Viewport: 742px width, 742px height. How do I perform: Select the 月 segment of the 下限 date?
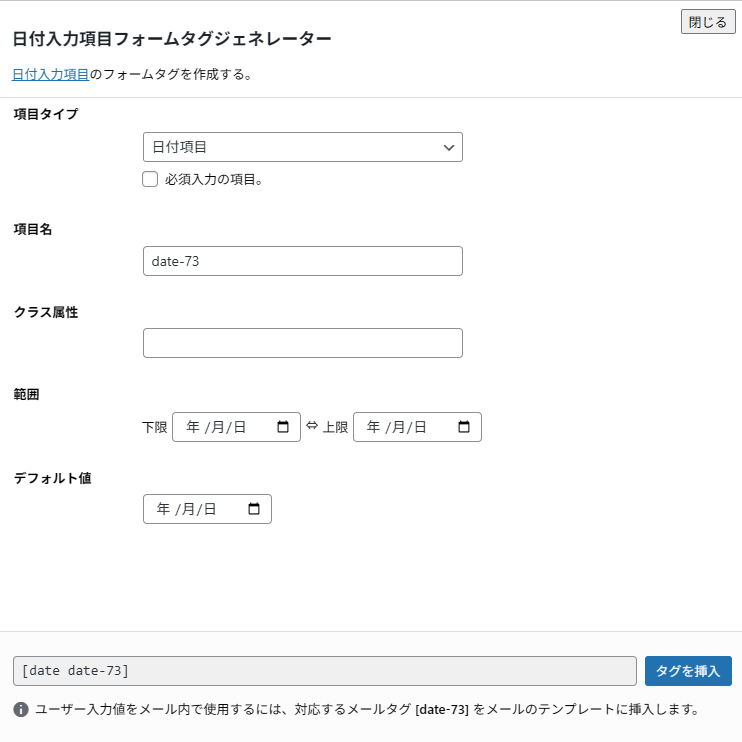(x=217, y=427)
